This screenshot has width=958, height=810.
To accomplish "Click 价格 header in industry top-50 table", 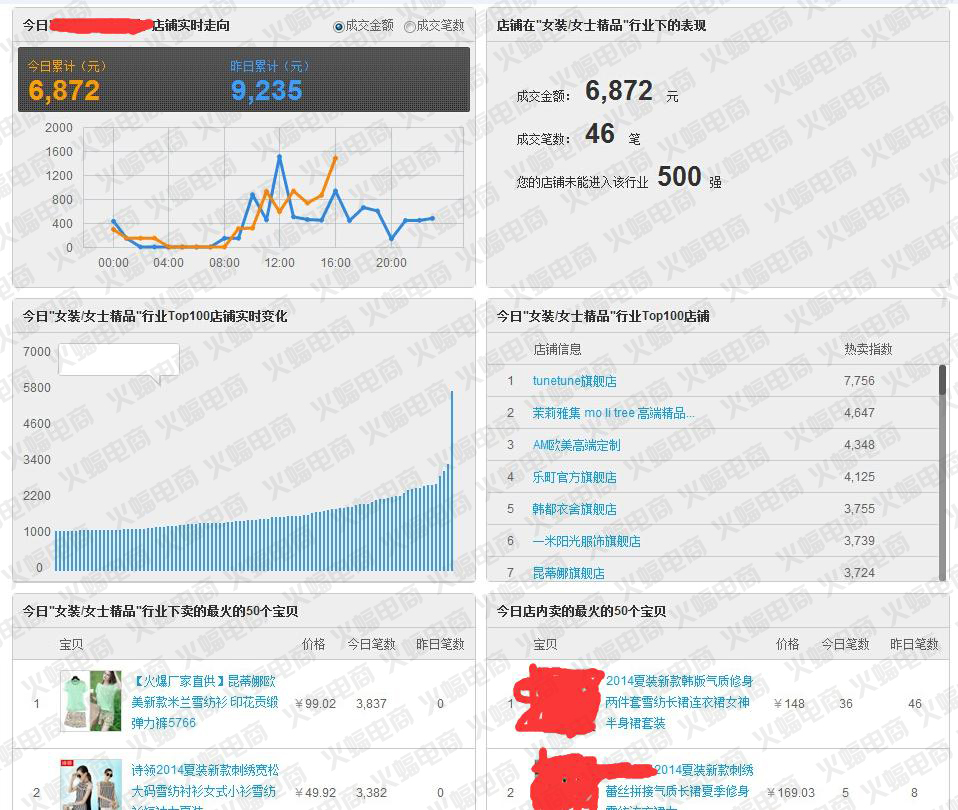I will coord(313,644).
